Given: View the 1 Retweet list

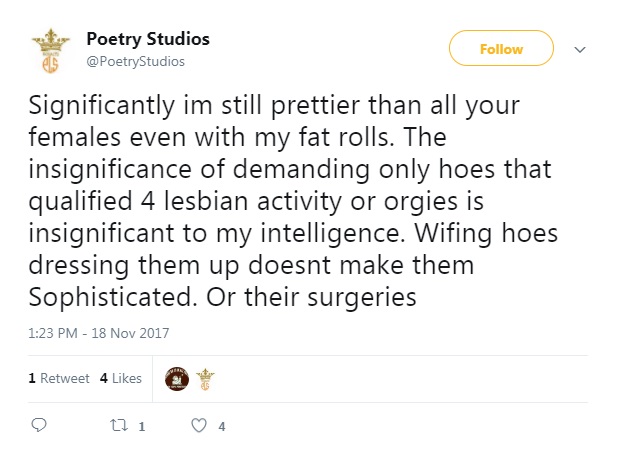Looking at the screenshot, I should [59, 378].
